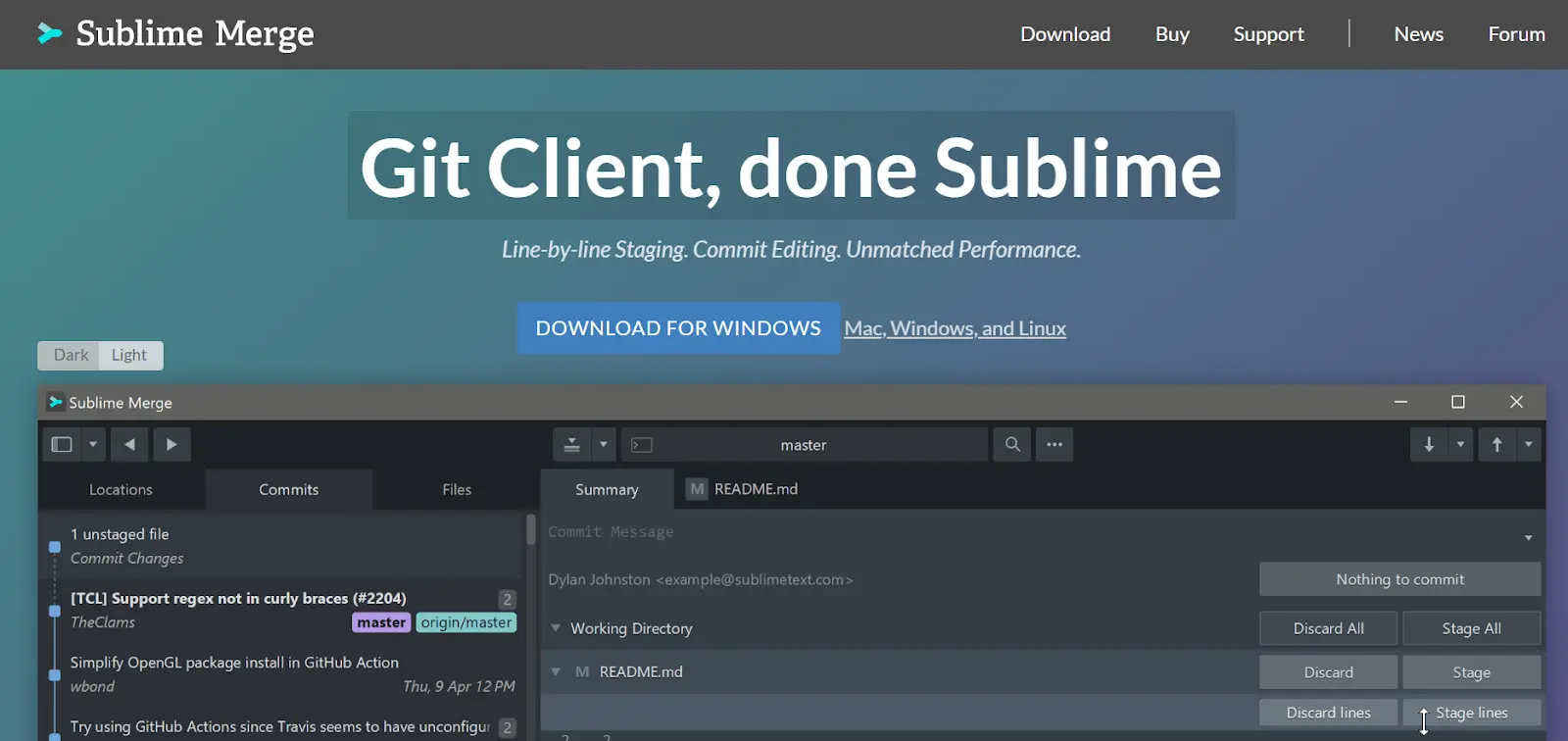This screenshot has width=1568, height=741.
Task: Minimize the Sublime Merge app window
Action: [1400, 402]
